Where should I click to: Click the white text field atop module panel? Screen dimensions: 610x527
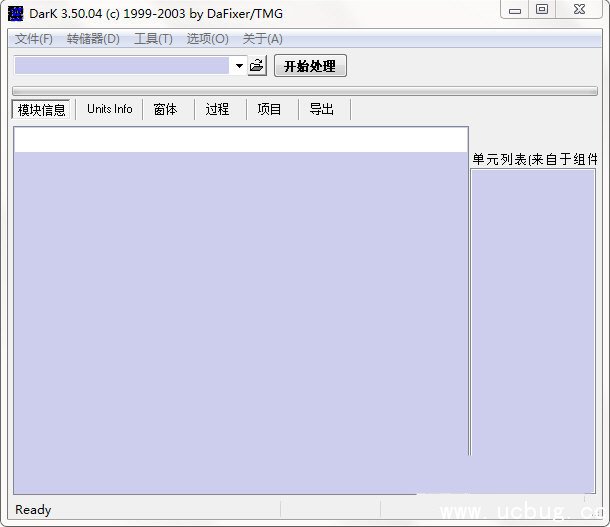tap(240, 140)
